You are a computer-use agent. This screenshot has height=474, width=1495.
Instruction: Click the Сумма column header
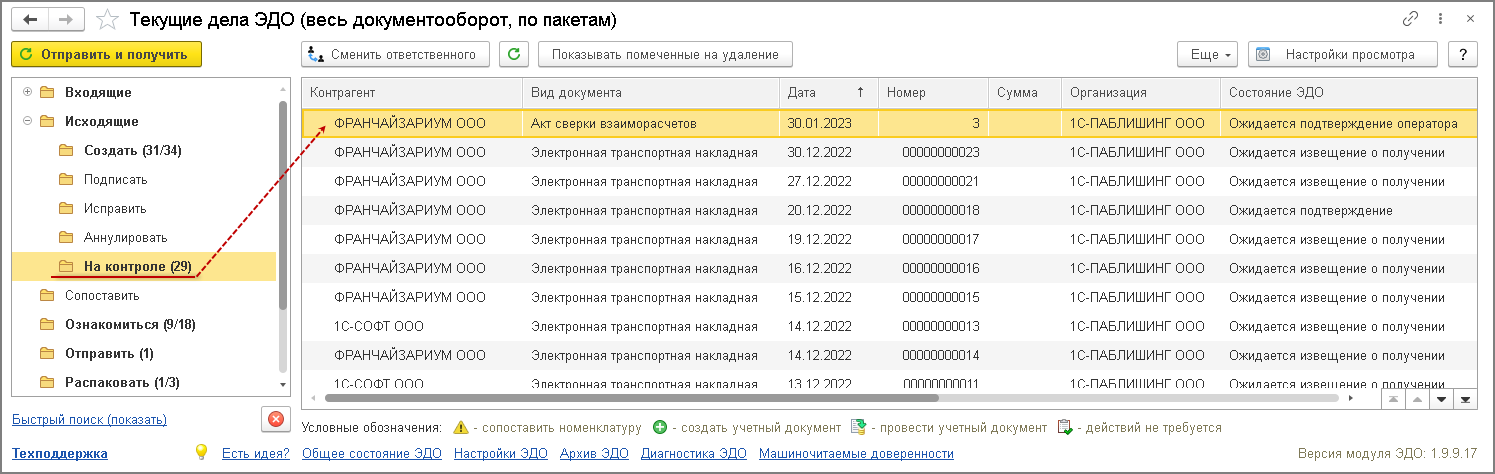click(1025, 92)
